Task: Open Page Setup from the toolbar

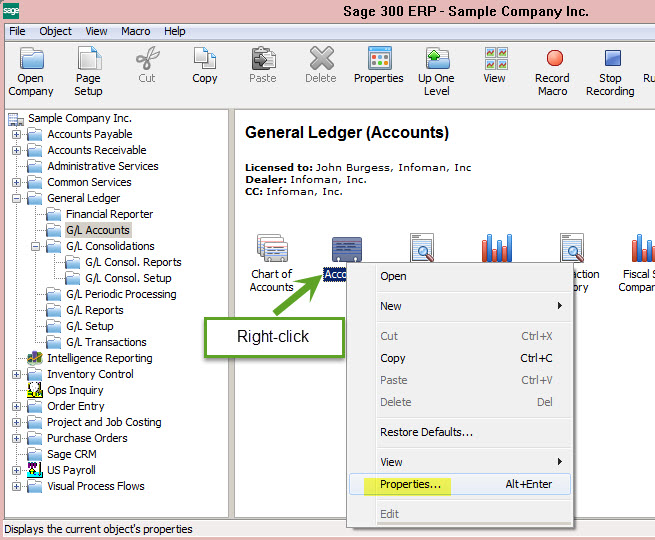Action: pos(89,58)
